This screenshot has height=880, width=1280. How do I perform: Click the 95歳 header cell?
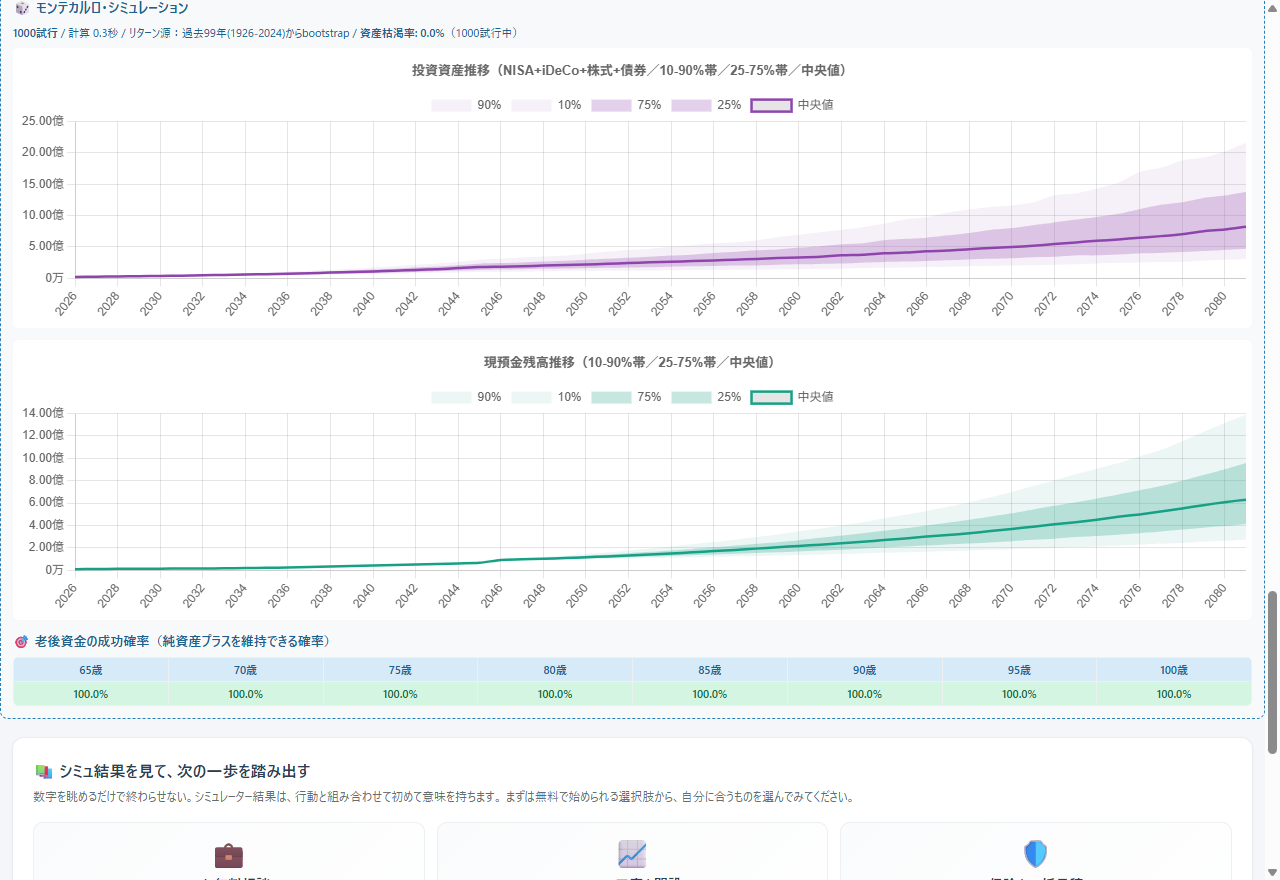tap(1019, 670)
